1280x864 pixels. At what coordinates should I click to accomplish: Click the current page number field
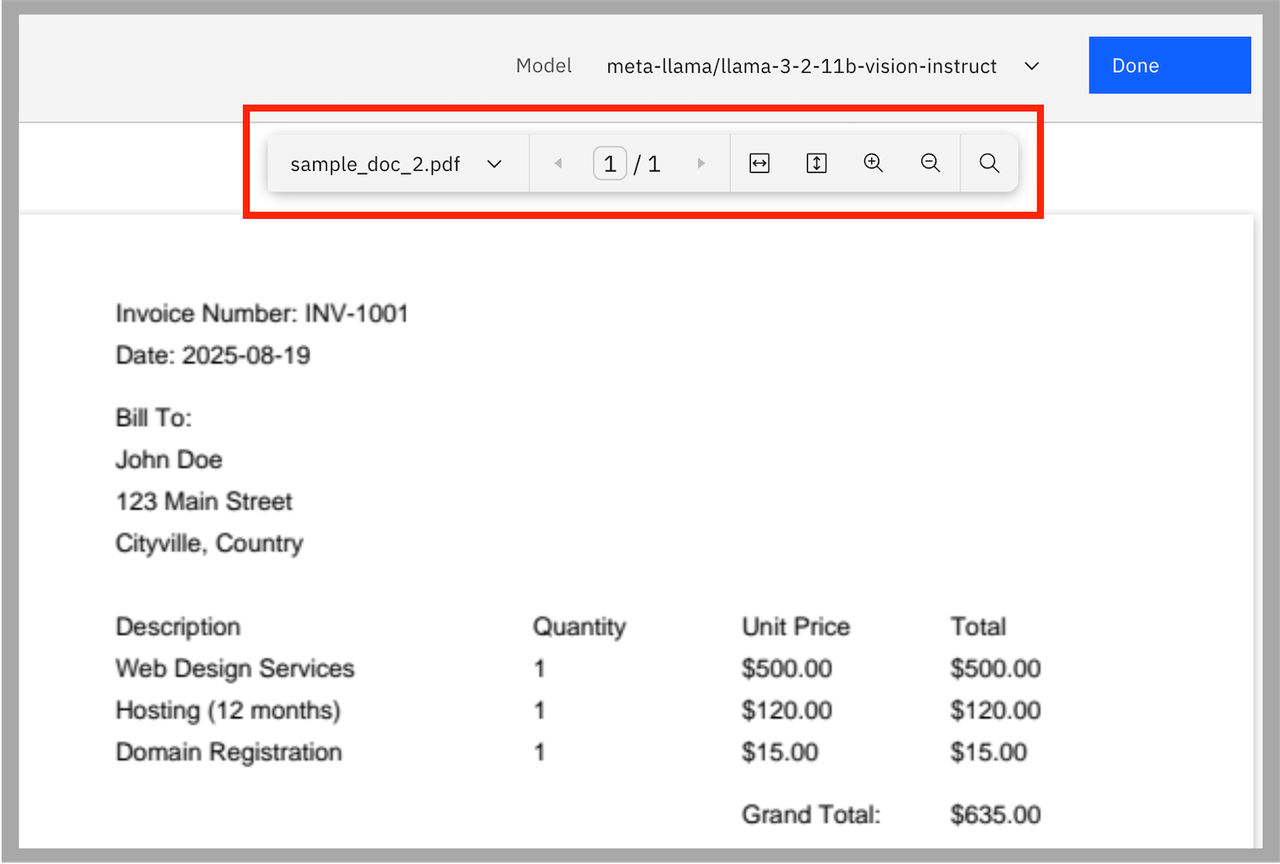(x=610, y=163)
